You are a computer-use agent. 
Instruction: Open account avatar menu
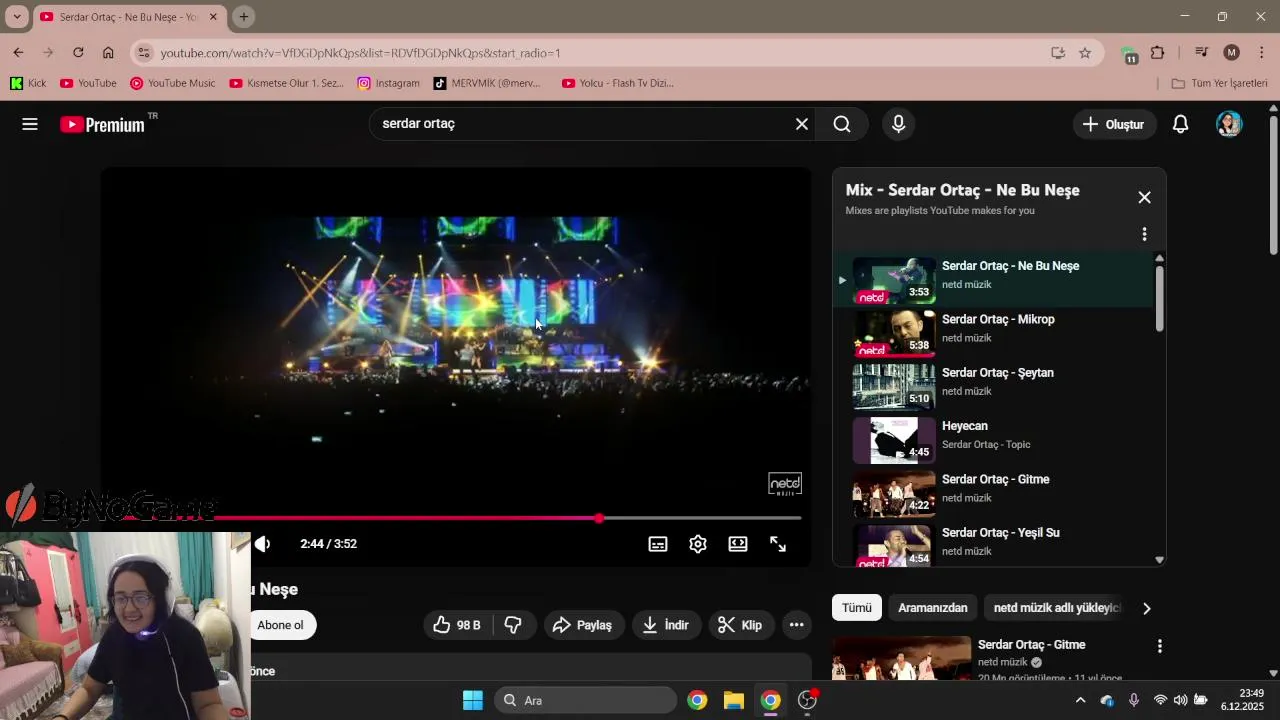point(1229,124)
